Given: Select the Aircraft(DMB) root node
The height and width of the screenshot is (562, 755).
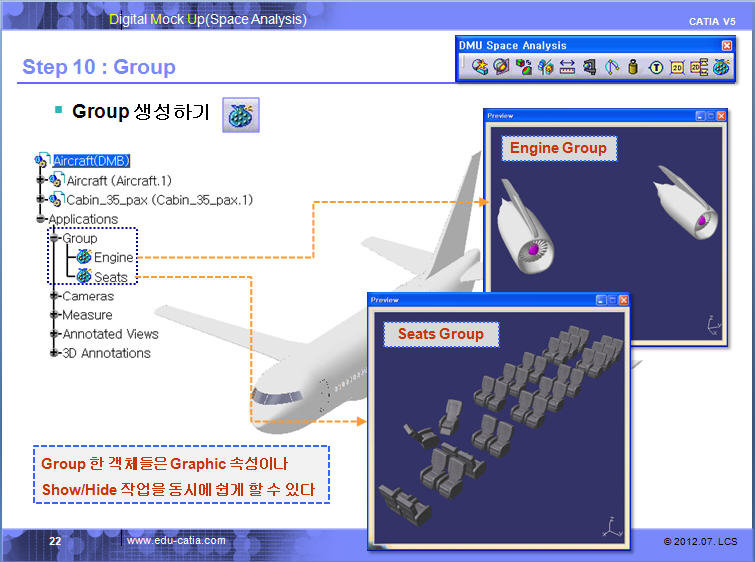Looking at the screenshot, I should click(x=90, y=160).
